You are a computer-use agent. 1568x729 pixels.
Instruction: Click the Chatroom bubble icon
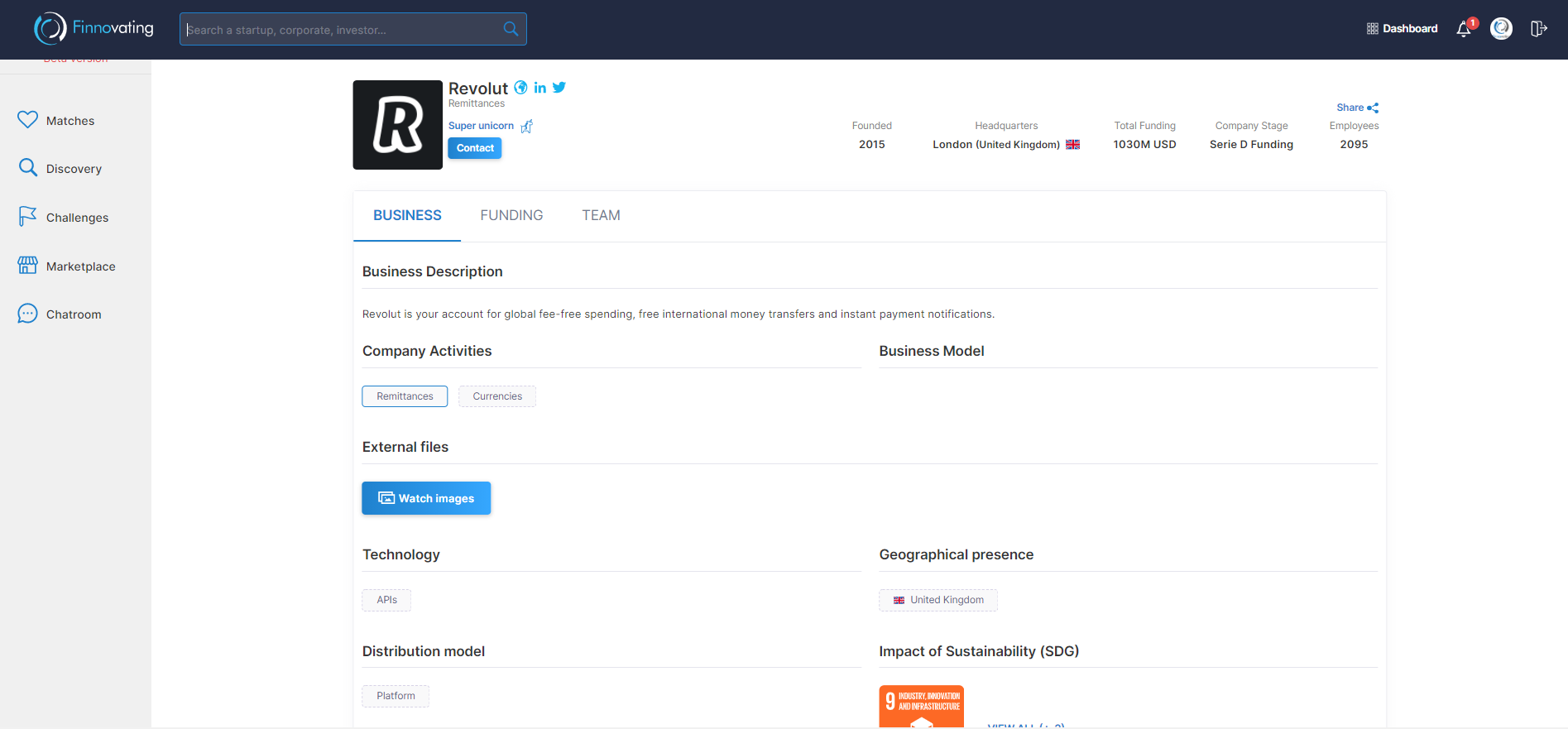click(27, 314)
